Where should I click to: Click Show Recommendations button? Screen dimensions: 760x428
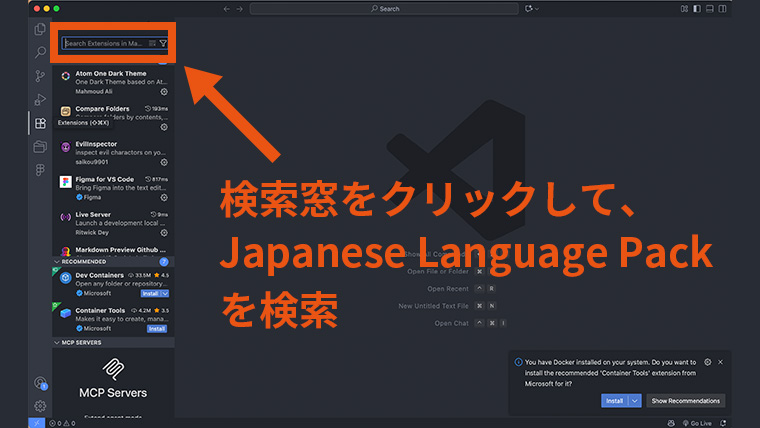click(x=685, y=400)
